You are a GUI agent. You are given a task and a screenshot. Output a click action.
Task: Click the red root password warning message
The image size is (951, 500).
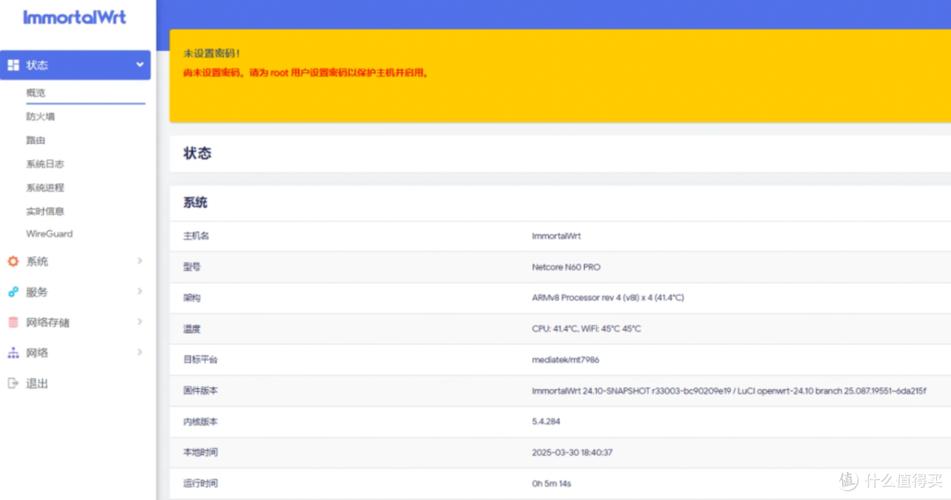point(306,73)
